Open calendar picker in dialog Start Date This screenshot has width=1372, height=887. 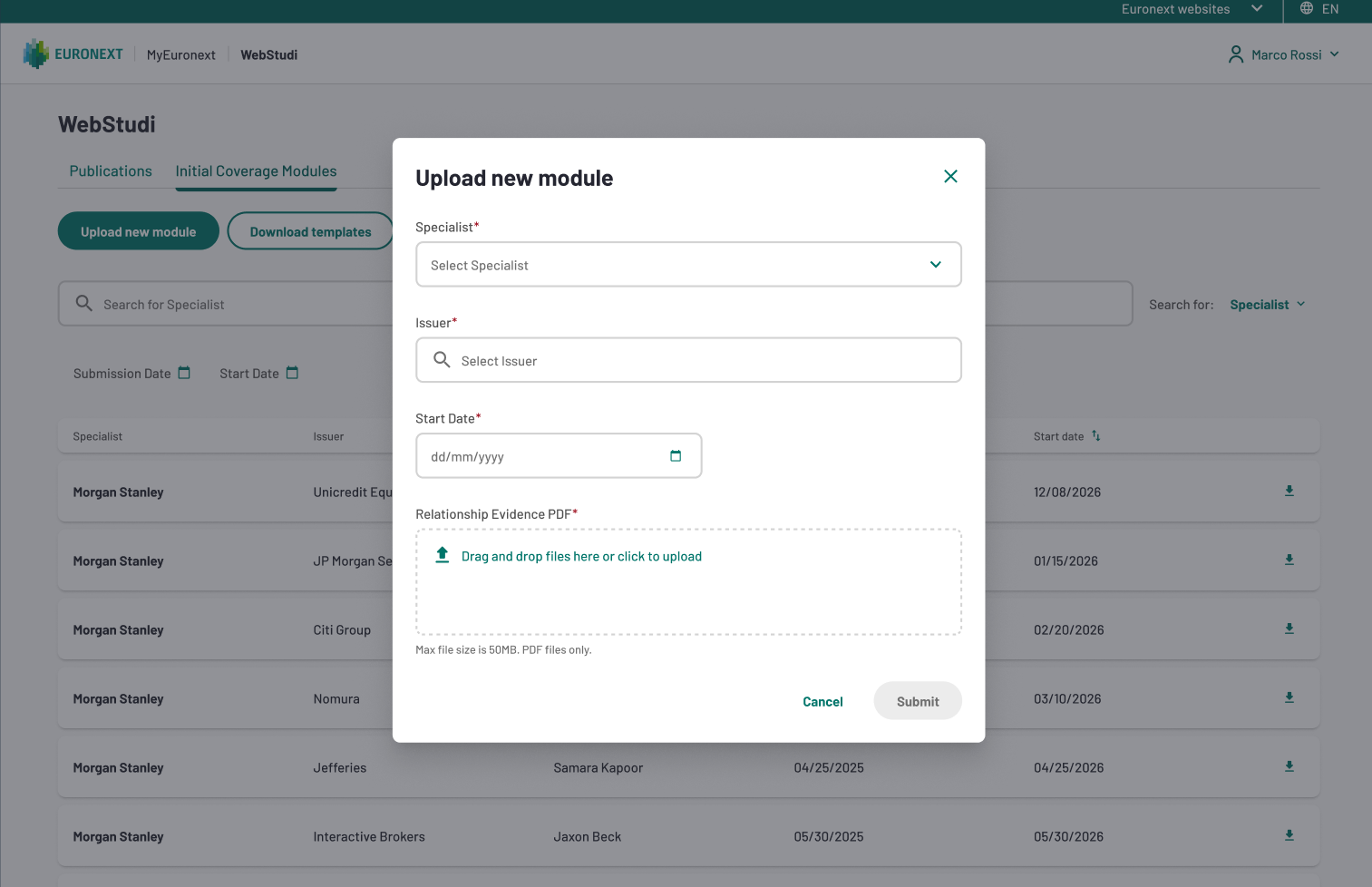(x=676, y=455)
